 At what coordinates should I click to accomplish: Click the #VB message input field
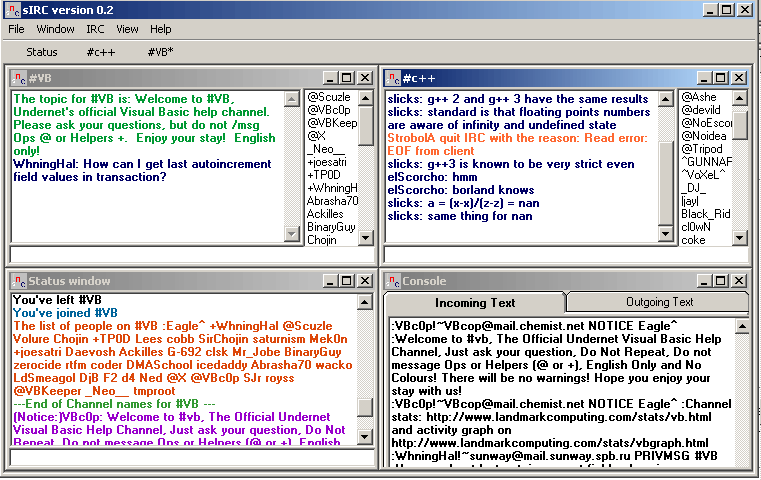[193, 255]
